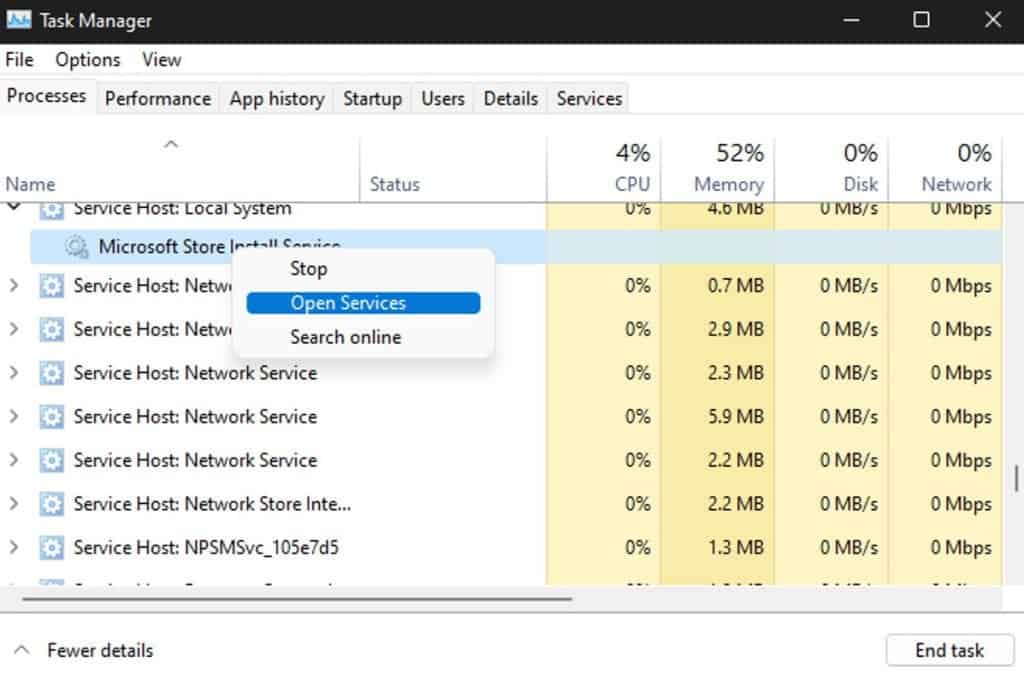Click the Microsoft Store Install Service gear icon
The height and width of the screenshot is (681, 1024).
point(78,247)
